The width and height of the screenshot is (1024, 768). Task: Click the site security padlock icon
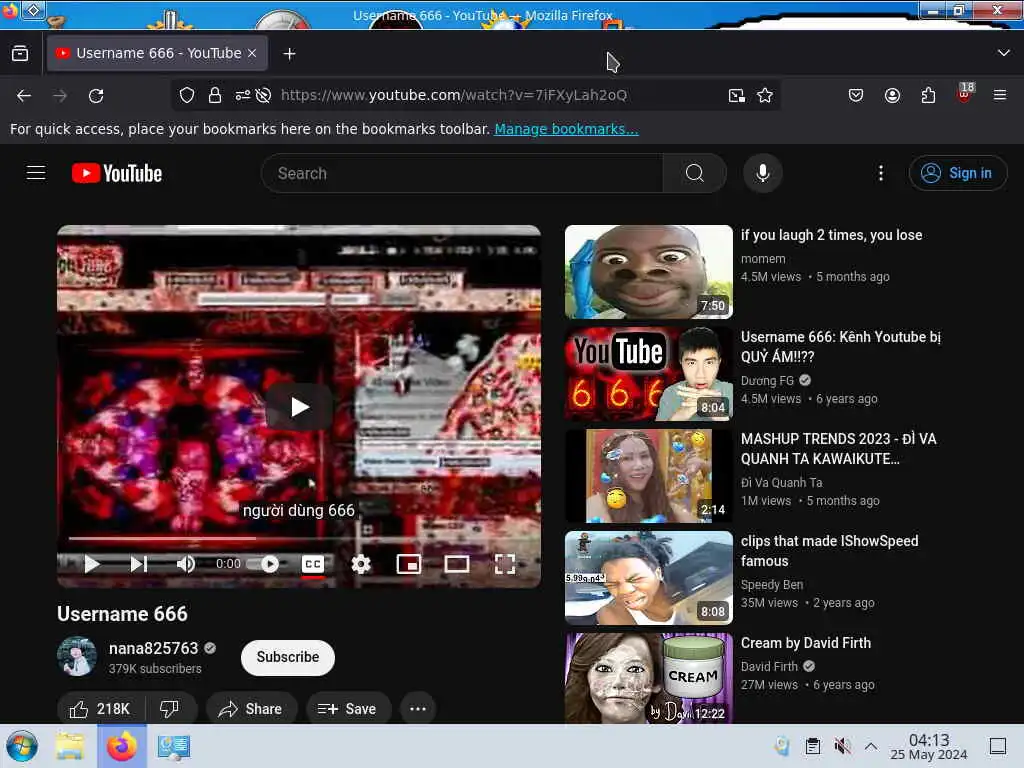(x=214, y=95)
